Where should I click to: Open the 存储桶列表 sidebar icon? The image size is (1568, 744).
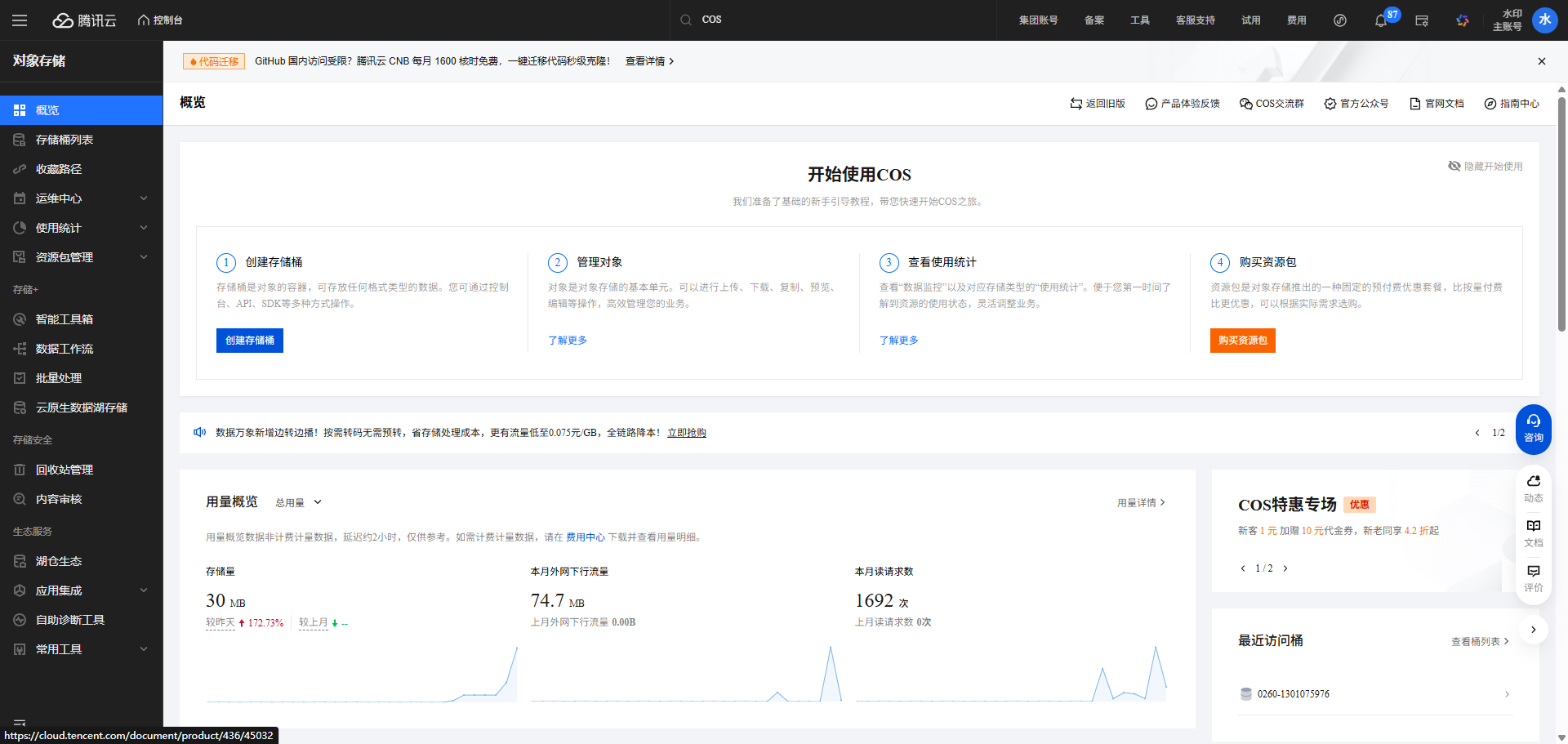pyautogui.click(x=20, y=140)
